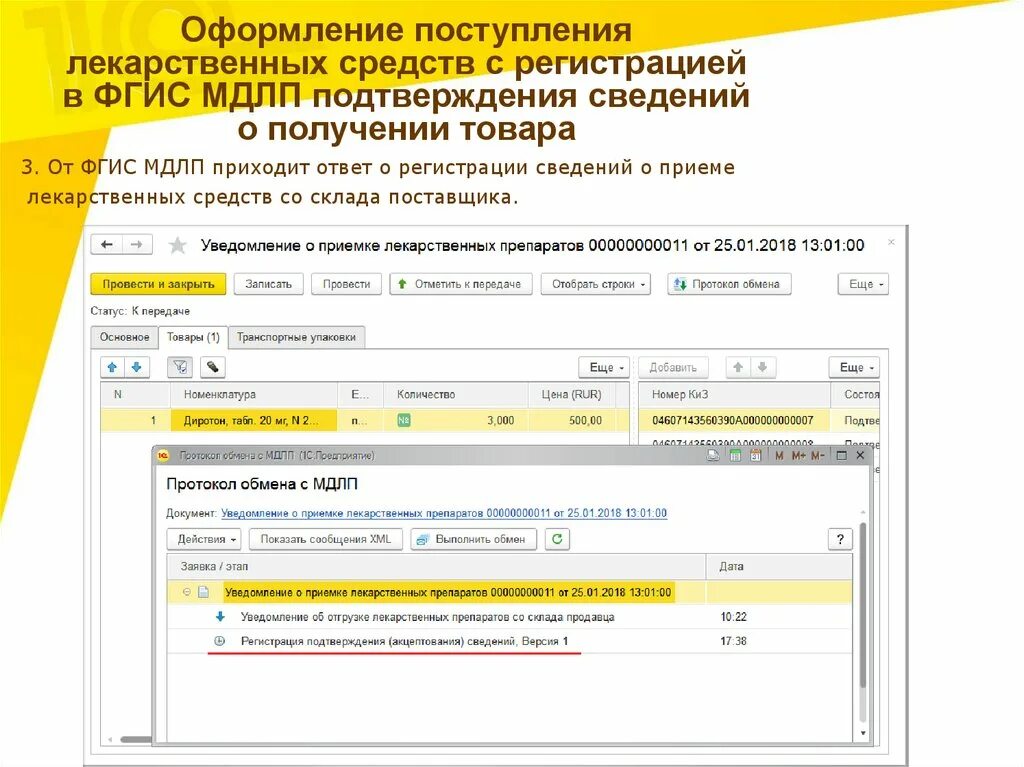
Task: Select the Диротон, табл. 20 мг cell
Action: pyautogui.click(x=253, y=420)
